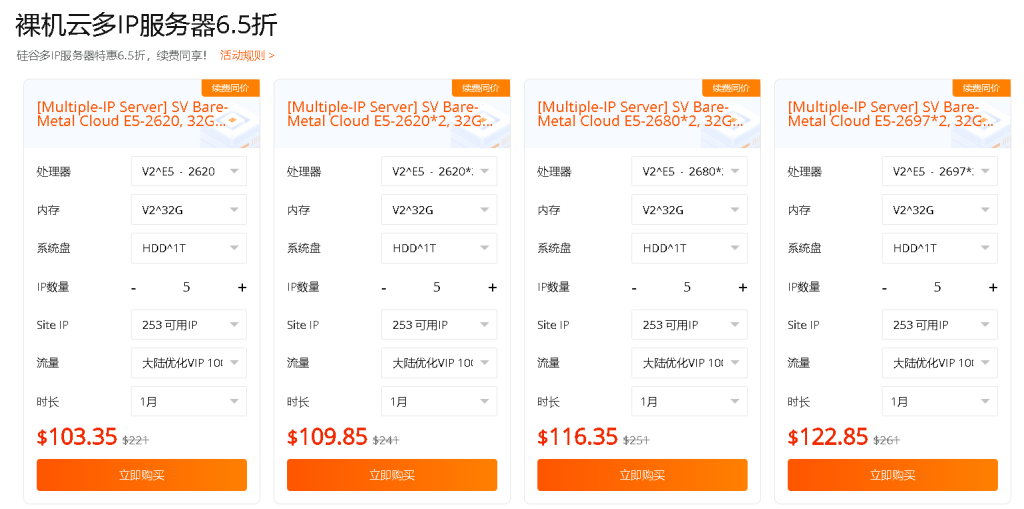Click minus for IP数量 on E5-2680*2 card

(634, 288)
